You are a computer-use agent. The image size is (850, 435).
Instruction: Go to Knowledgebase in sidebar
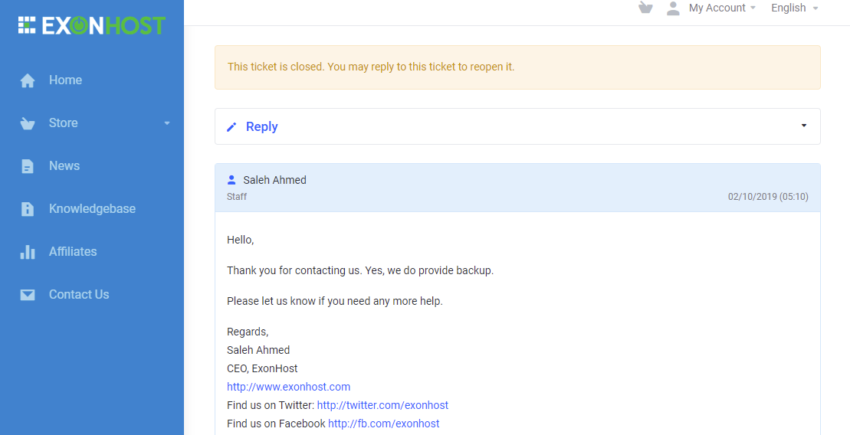pyautogui.click(x=92, y=209)
